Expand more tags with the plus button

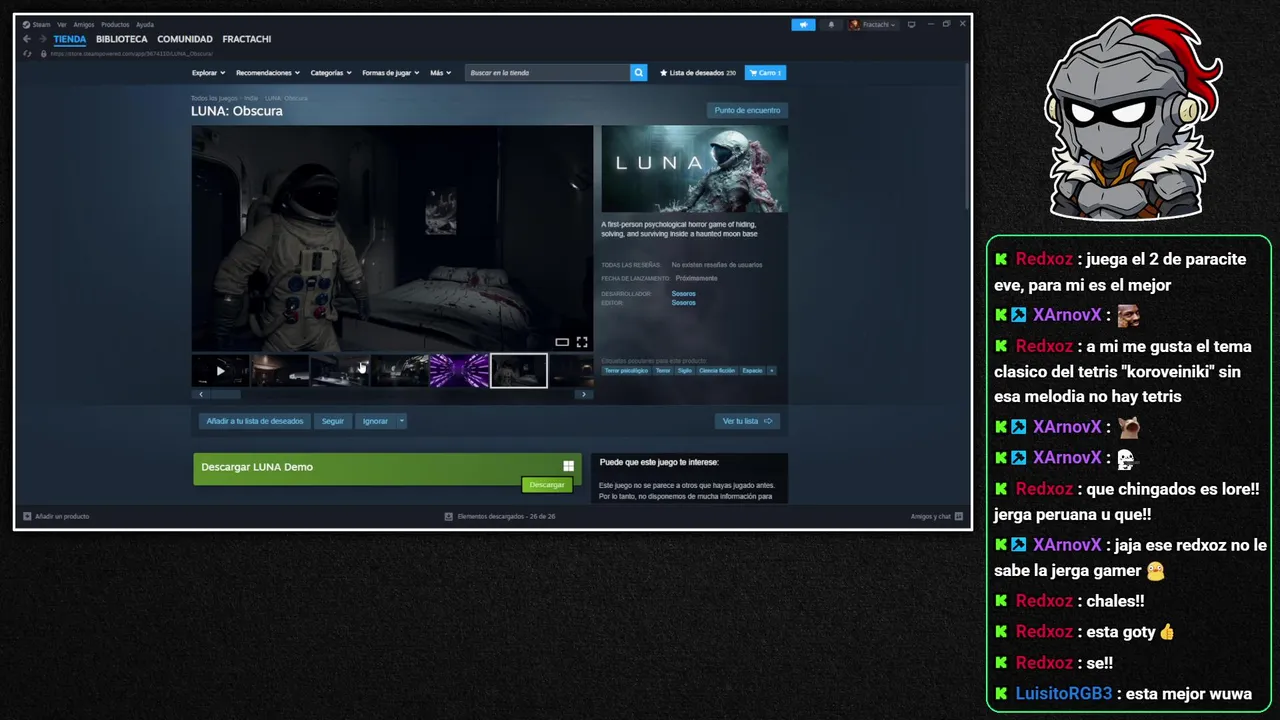[770, 370]
